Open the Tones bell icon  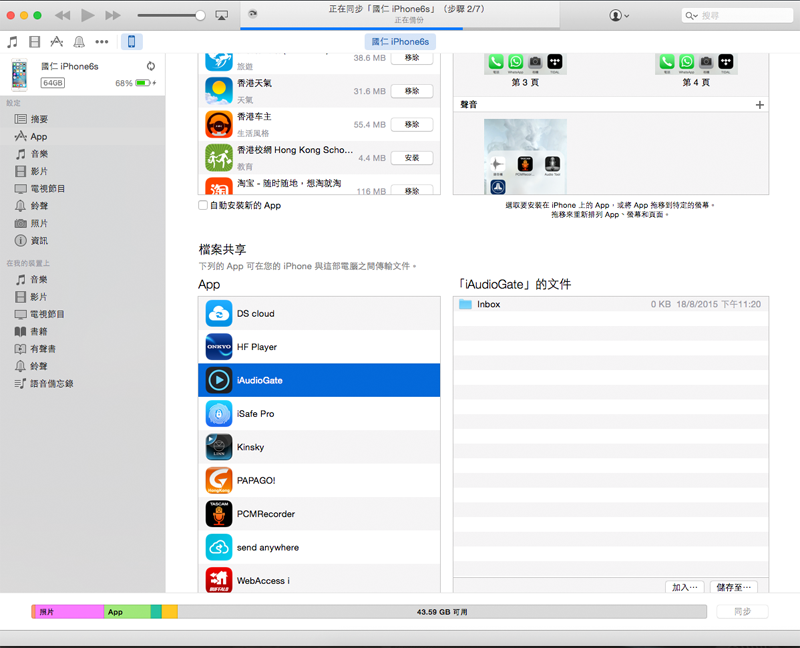click(79, 42)
